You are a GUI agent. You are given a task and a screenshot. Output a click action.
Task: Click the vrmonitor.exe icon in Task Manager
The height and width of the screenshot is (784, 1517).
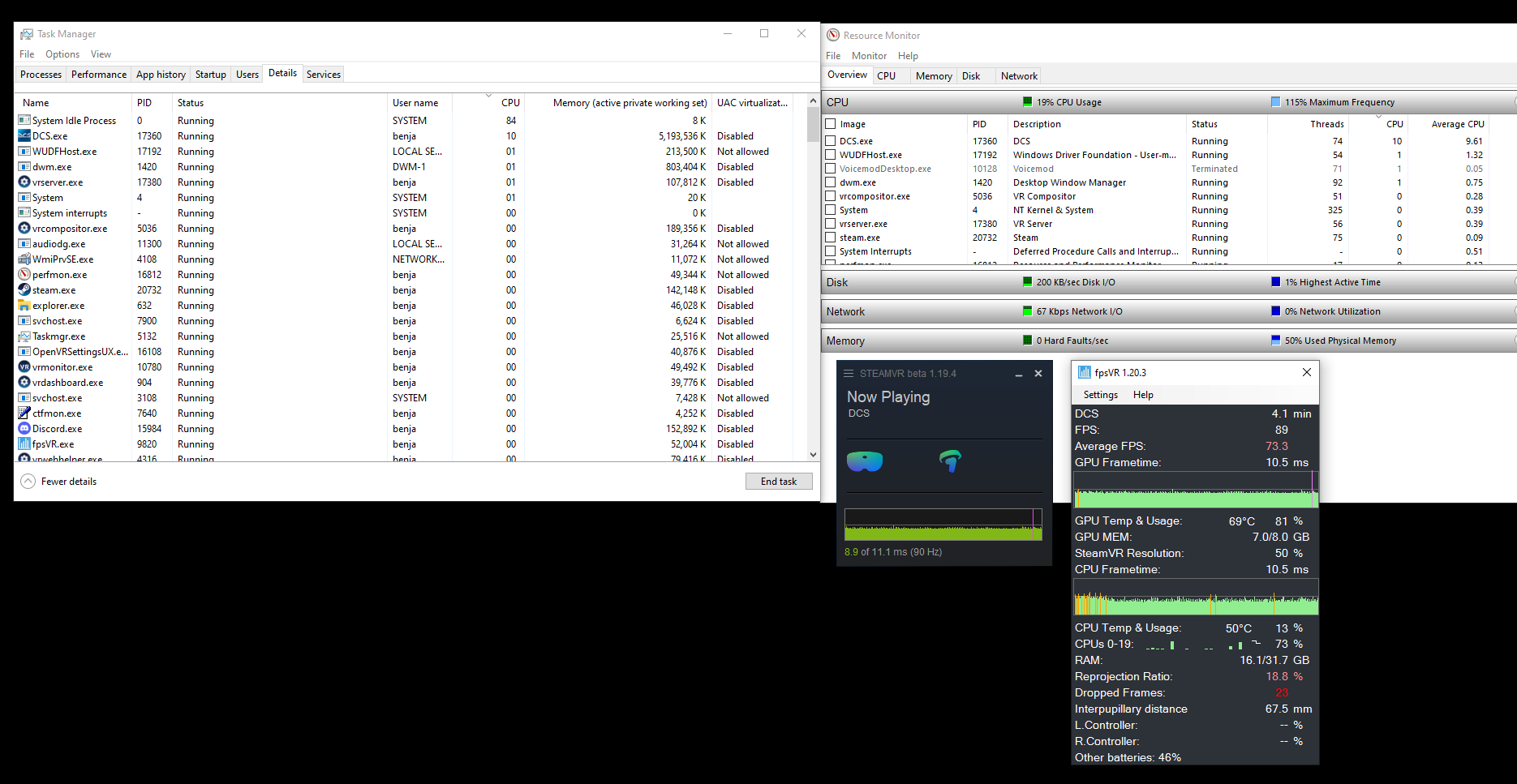(24, 367)
